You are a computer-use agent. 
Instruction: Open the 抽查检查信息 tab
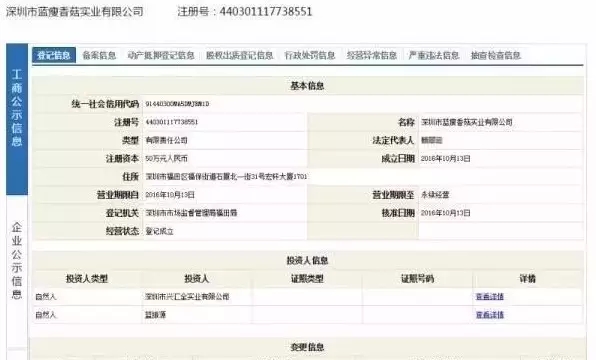(x=496, y=56)
